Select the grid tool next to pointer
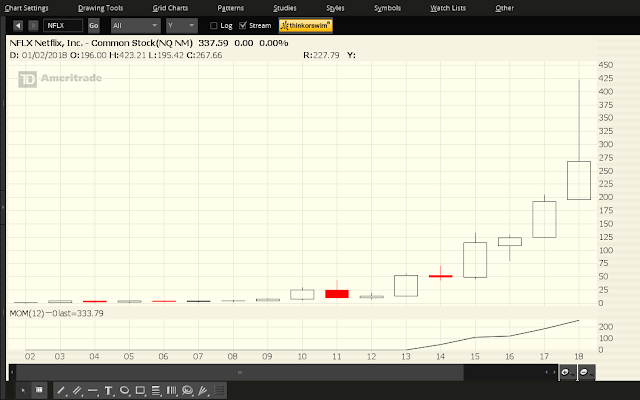The image size is (640, 400). [x=39, y=391]
